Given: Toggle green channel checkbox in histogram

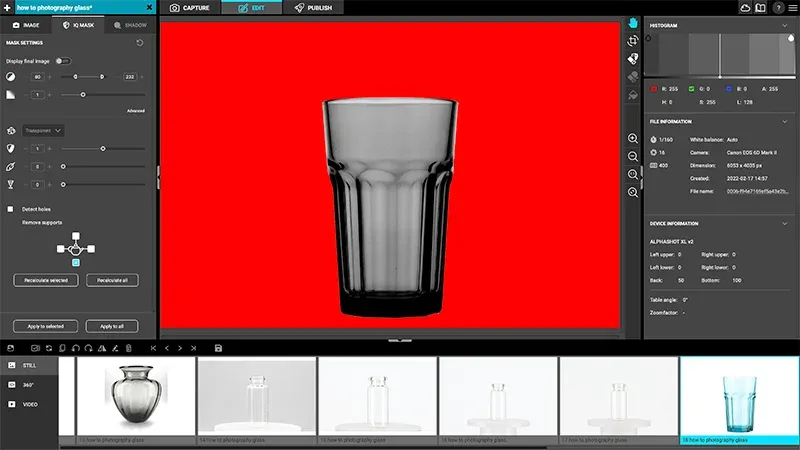Looking at the screenshot, I should [x=691, y=89].
